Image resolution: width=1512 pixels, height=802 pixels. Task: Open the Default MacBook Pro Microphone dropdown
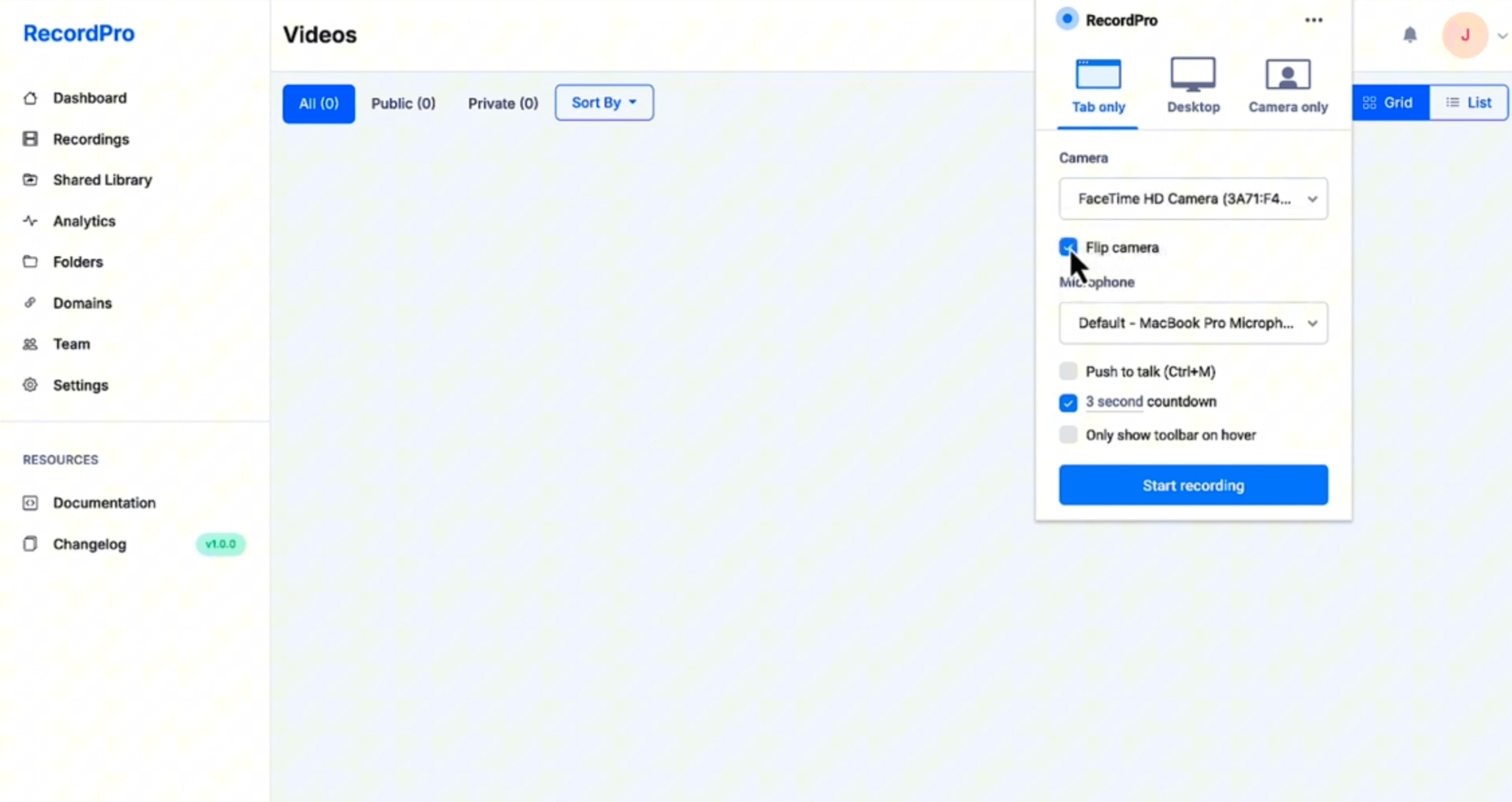[1193, 323]
